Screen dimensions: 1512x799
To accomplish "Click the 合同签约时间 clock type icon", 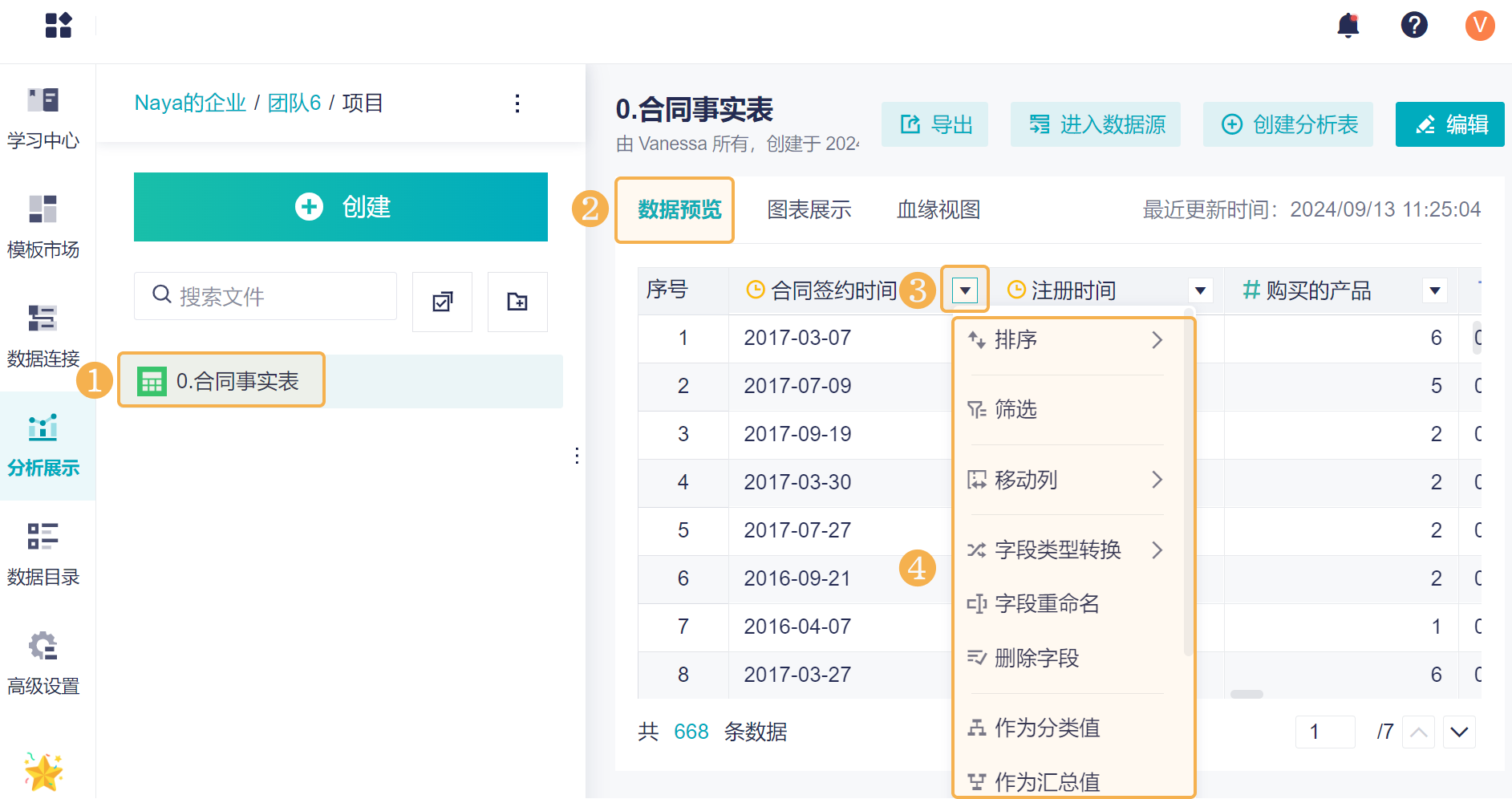I will 755,290.
